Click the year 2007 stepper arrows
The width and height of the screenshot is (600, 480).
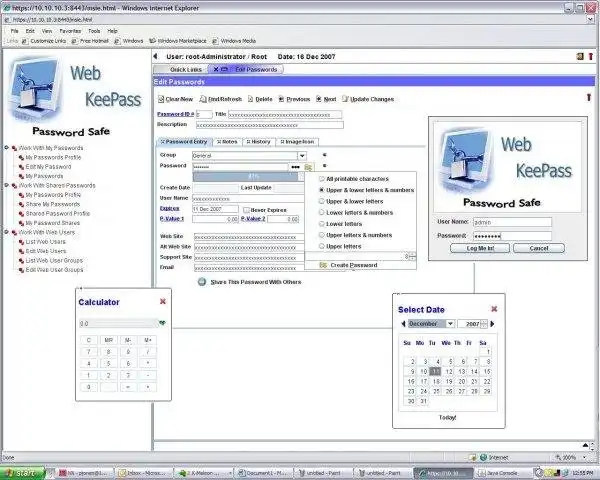(x=484, y=324)
